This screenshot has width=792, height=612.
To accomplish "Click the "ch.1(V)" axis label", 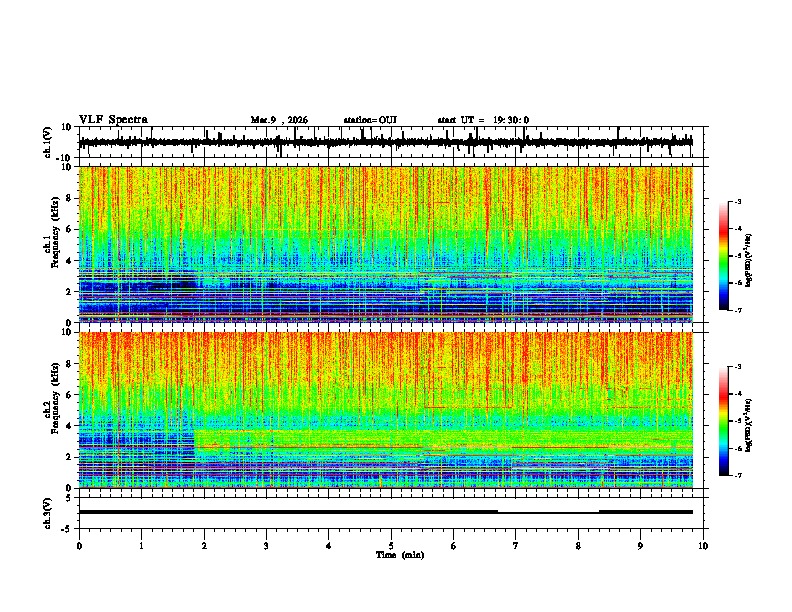I will pos(48,142).
